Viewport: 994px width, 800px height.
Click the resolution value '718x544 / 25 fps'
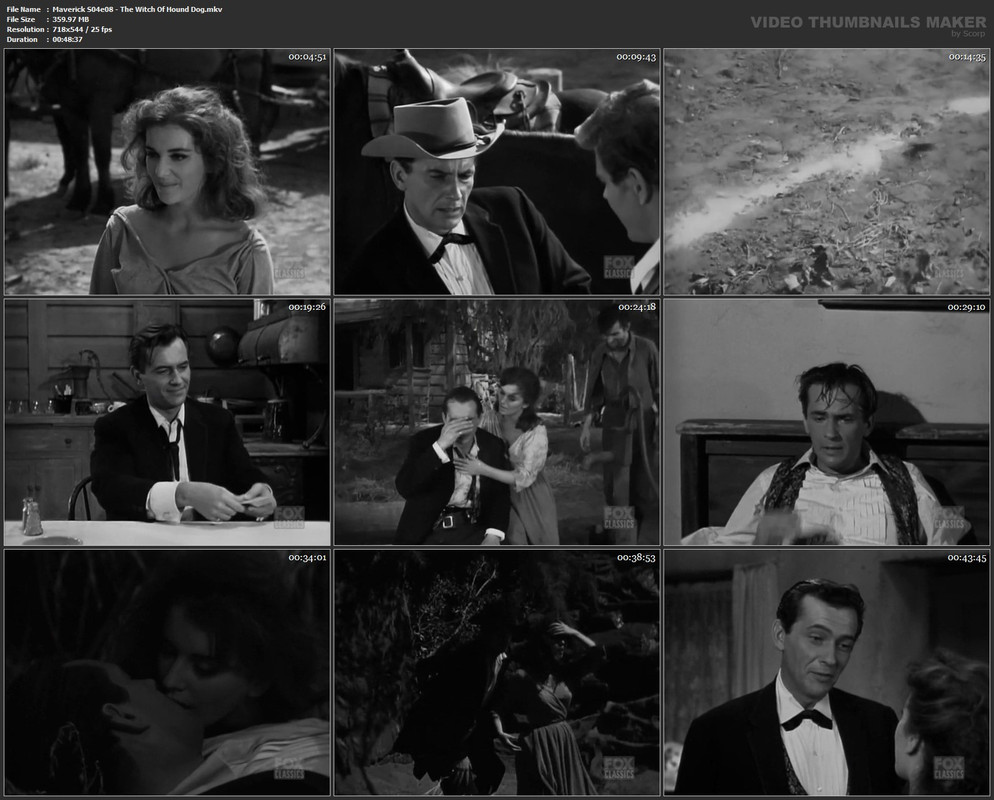click(x=82, y=30)
